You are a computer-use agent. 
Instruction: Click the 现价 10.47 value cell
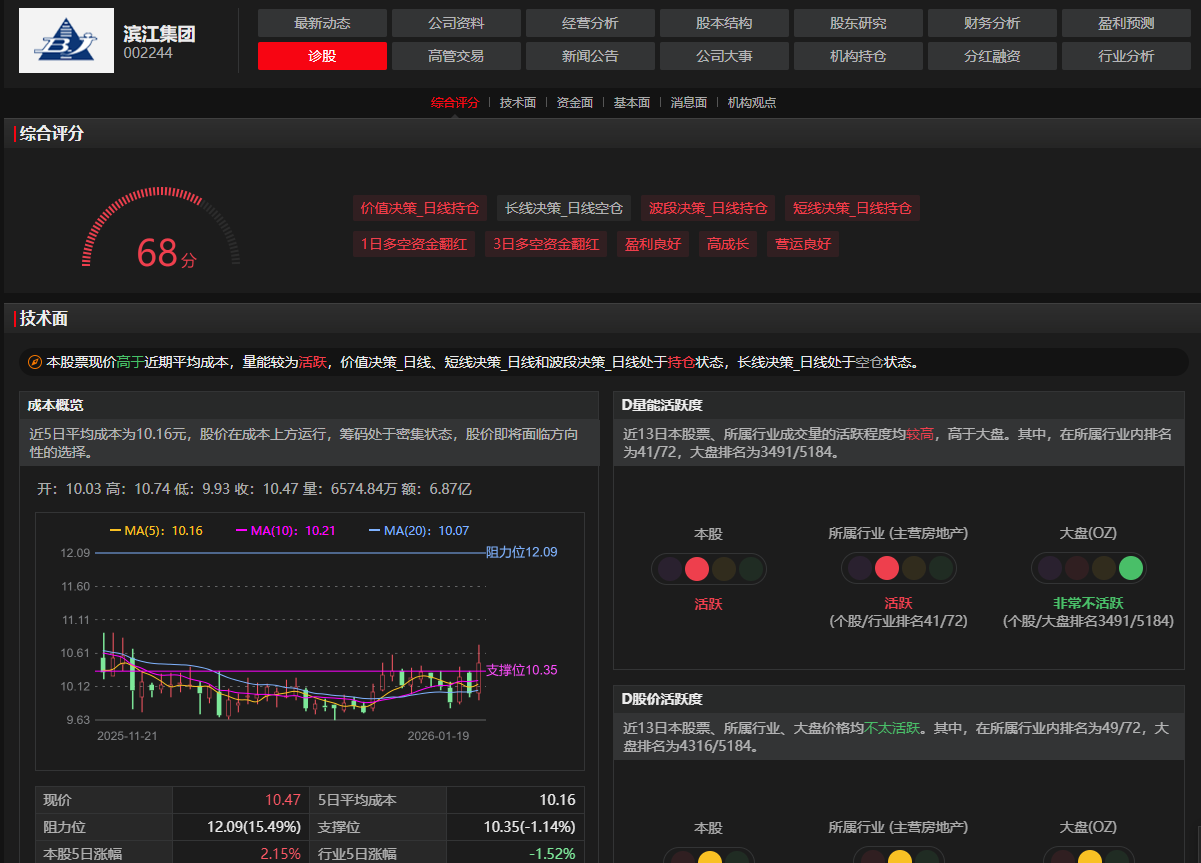click(x=240, y=800)
